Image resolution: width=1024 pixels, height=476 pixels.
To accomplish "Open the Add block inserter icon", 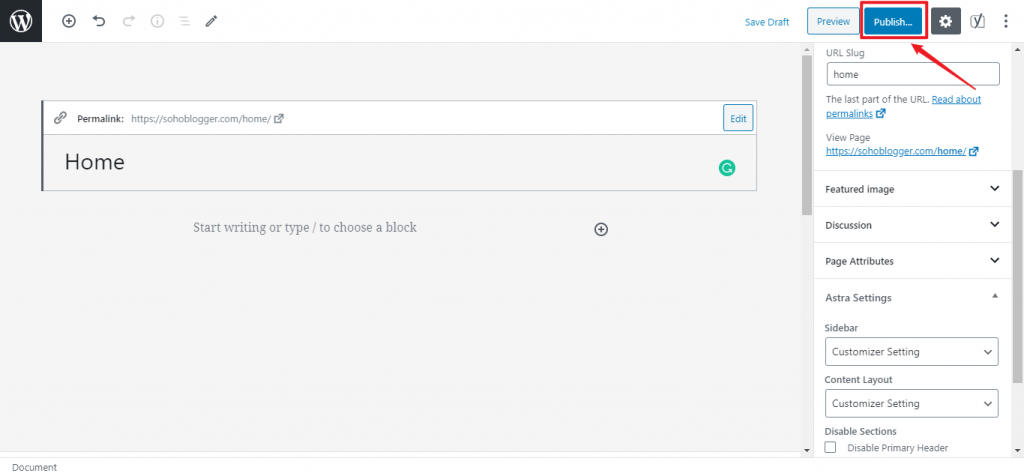I will click(69, 21).
